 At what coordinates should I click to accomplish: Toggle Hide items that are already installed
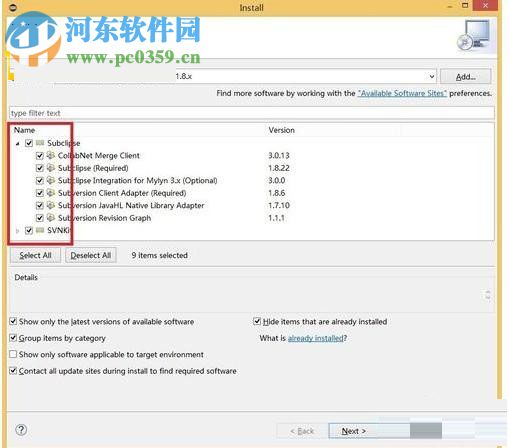[257, 321]
